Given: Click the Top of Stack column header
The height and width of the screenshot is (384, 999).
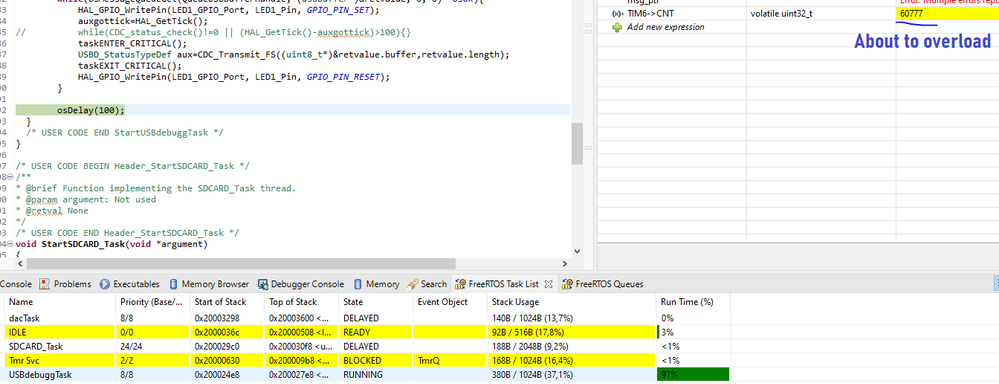Looking at the screenshot, I should point(301,302).
